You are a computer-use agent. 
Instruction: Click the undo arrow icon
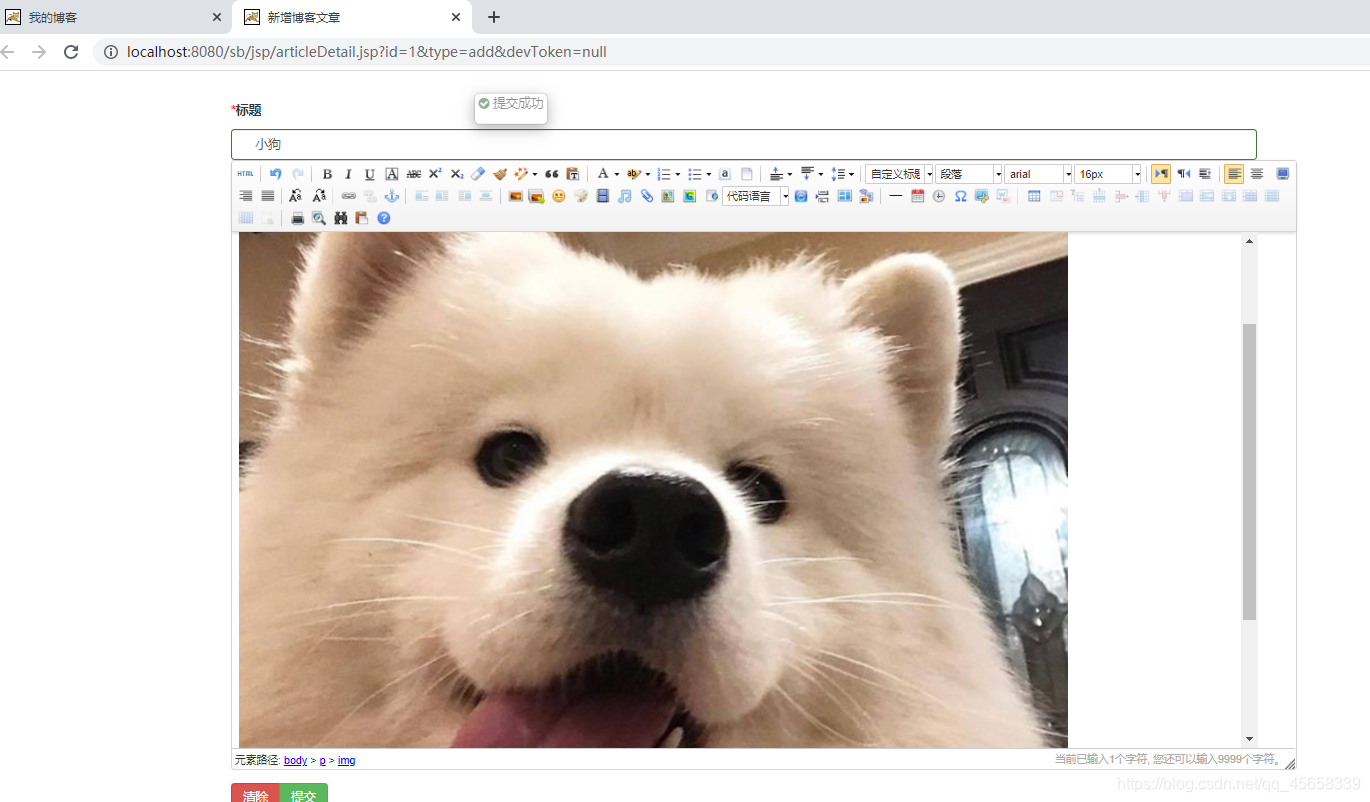coord(276,174)
